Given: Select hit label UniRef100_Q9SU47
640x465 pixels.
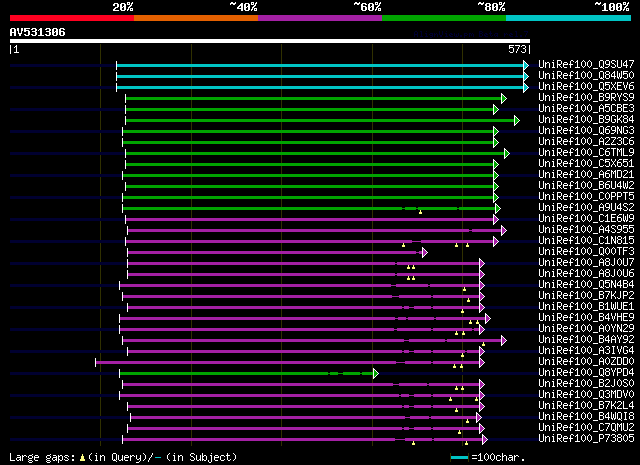Looking at the screenshot, I should tap(586, 64).
